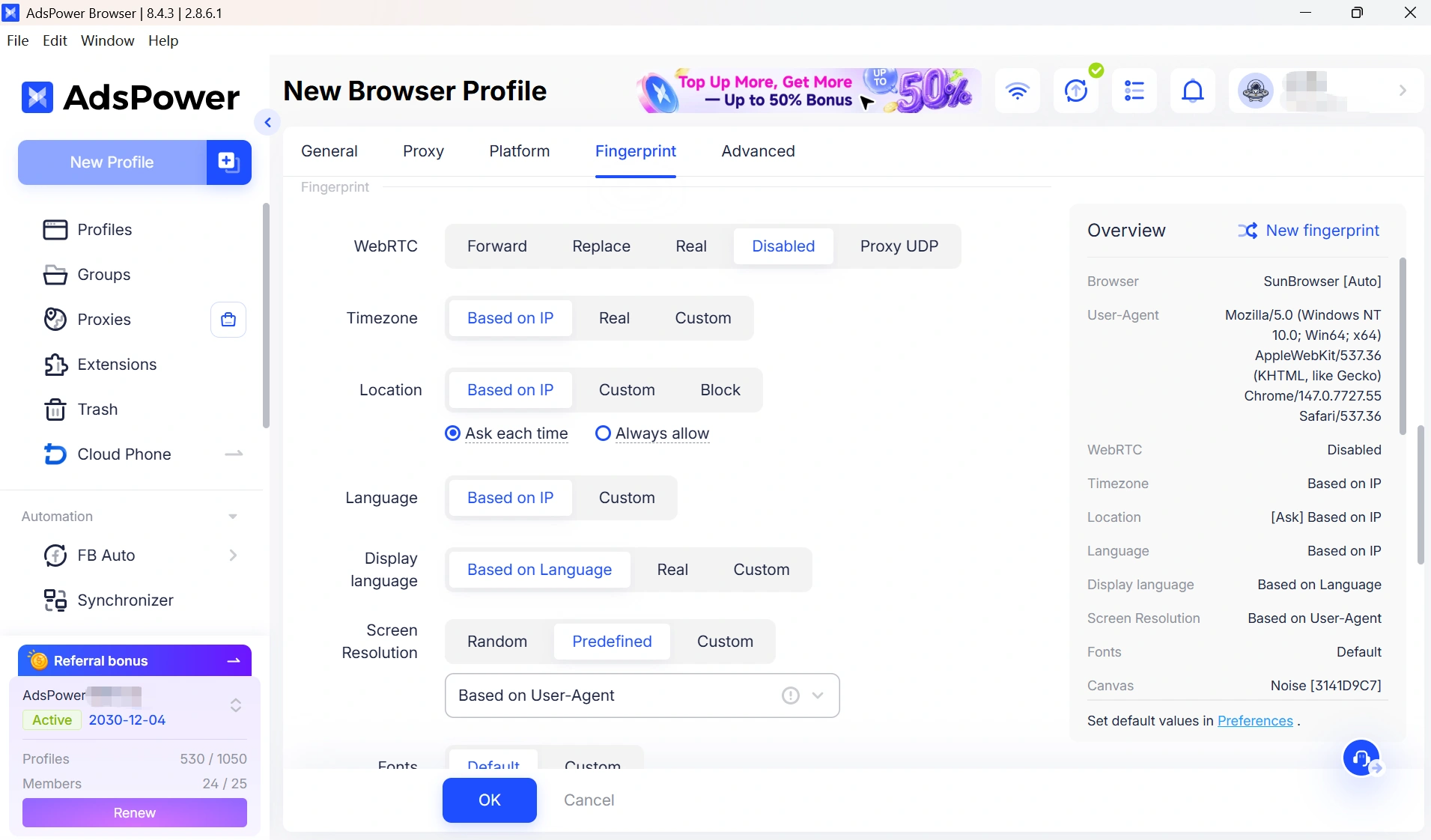Click the shuffle icon for New fingerprint

[1248, 231]
